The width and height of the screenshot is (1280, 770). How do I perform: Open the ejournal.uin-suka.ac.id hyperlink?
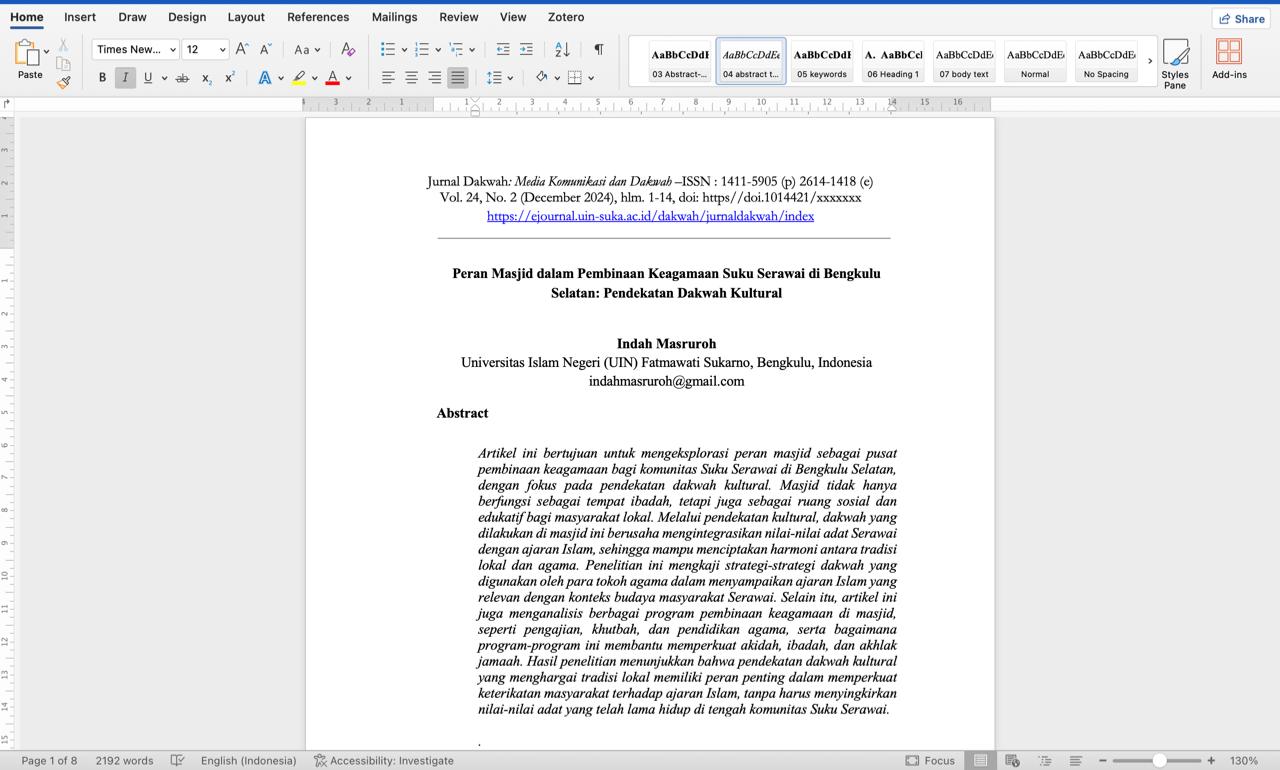(x=650, y=216)
